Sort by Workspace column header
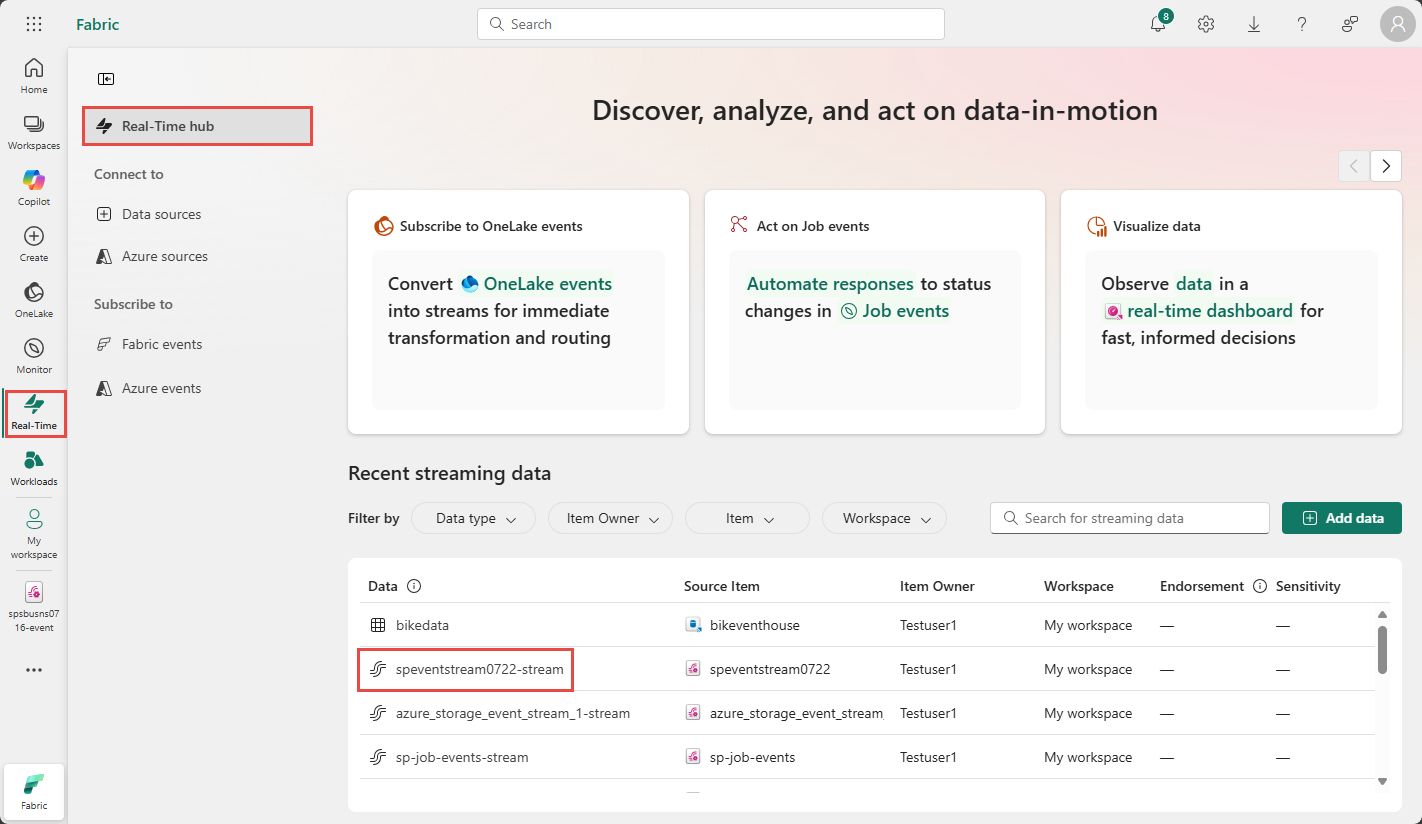1422x824 pixels. click(x=1078, y=586)
